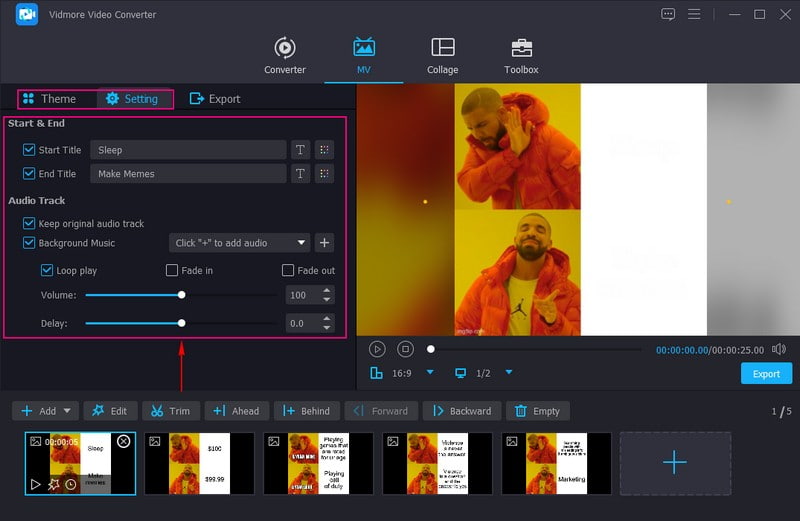Click the Trim button
Viewport: 800px width, 521px height.
(x=170, y=411)
